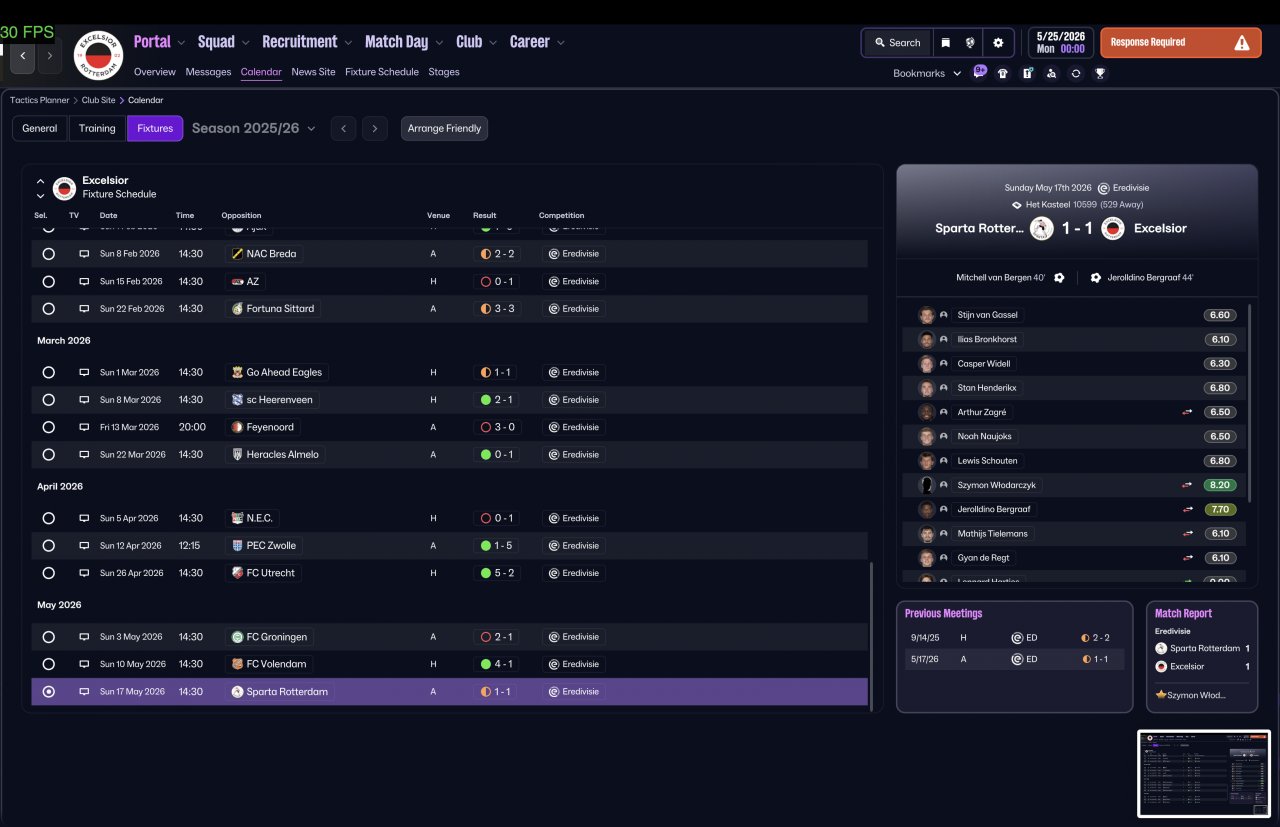The height and width of the screenshot is (827, 1280).
Task: Open the messages bubble with 9+ badge
Action: pyautogui.click(x=980, y=72)
